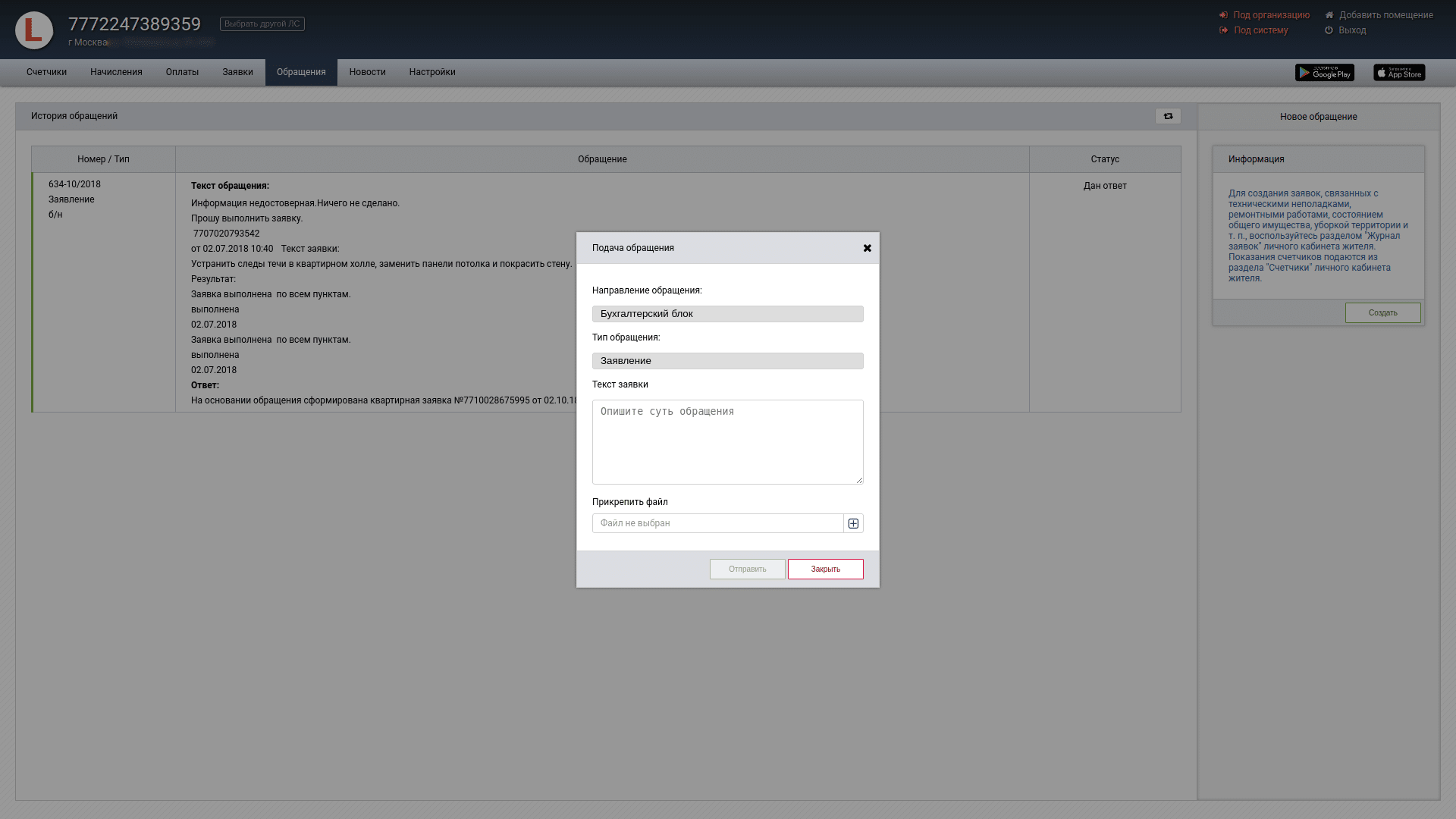Expand the 'Направление обращения' dropdown
The height and width of the screenshot is (819, 1456).
(727, 314)
